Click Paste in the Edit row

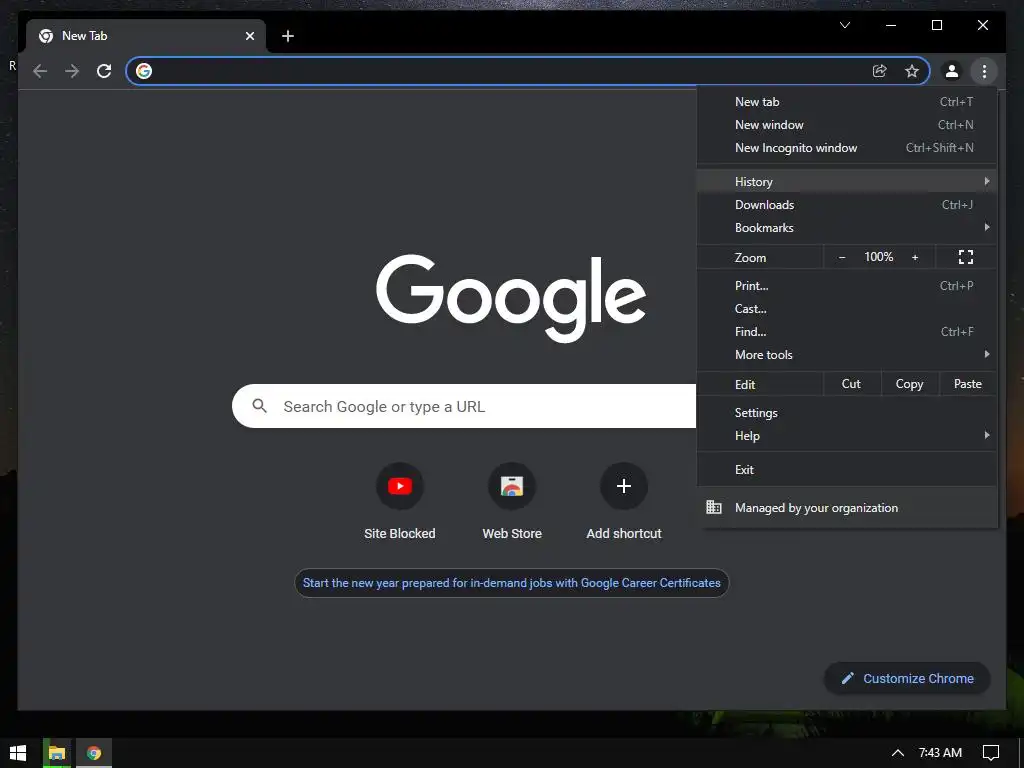click(967, 384)
